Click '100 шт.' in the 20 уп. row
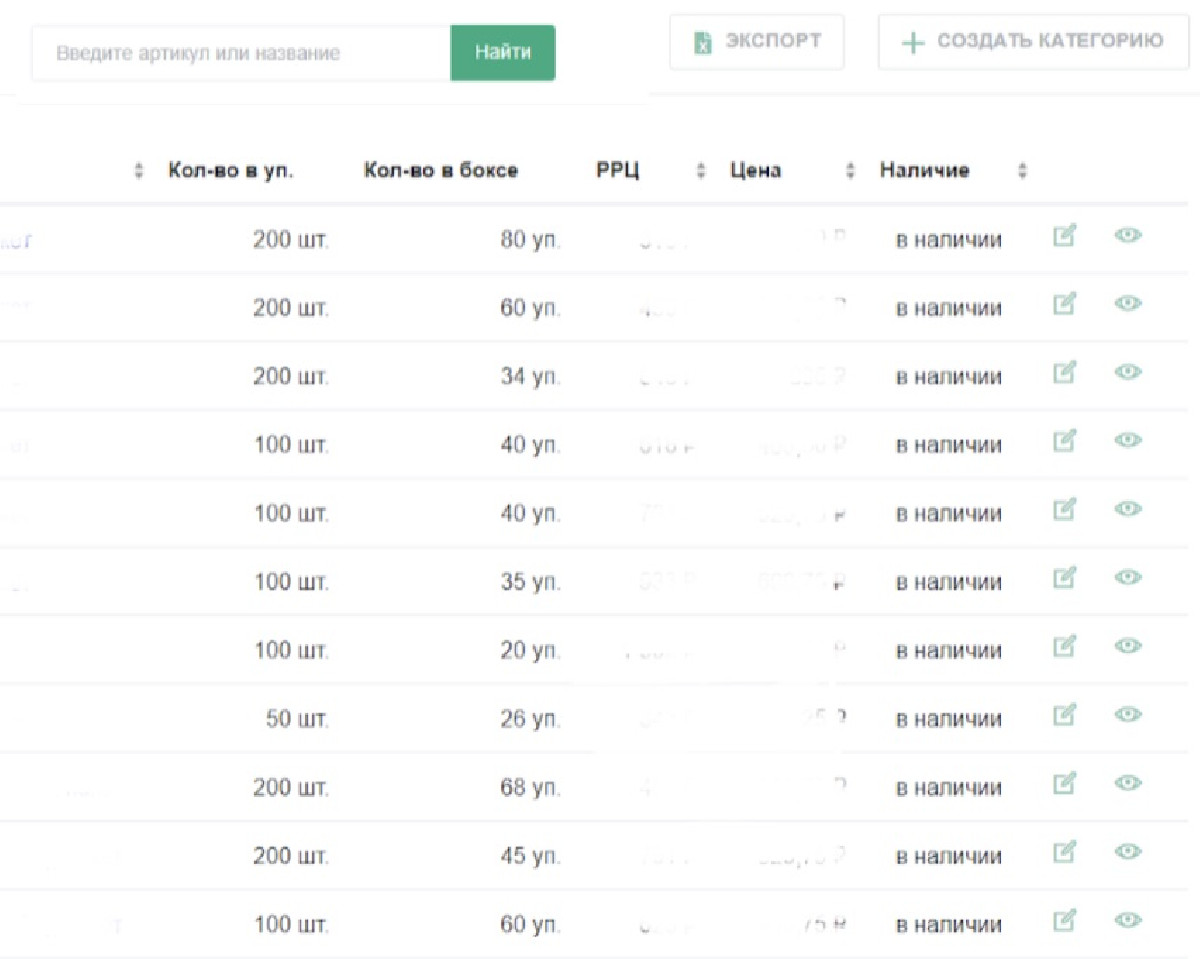 pyautogui.click(x=291, y=652)
